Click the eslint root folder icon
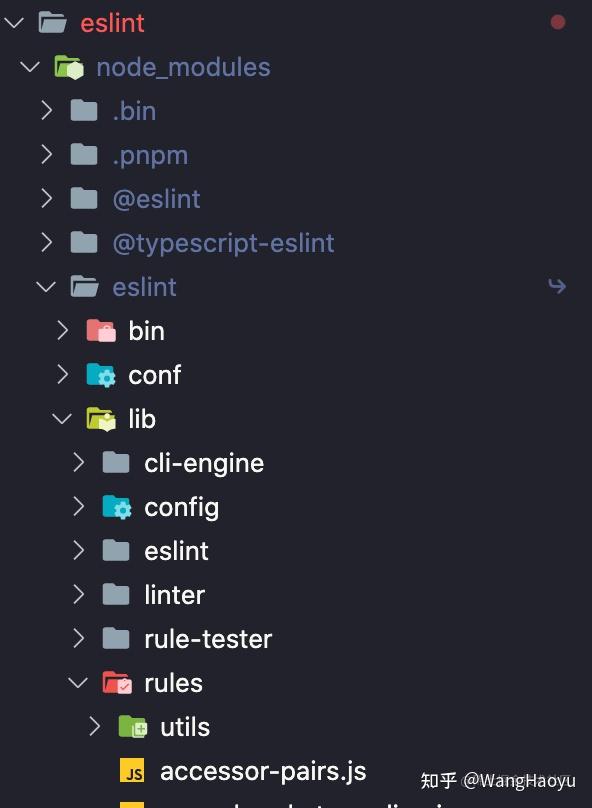The width and height of the screenshot is (592, 808). coord(52,22)
